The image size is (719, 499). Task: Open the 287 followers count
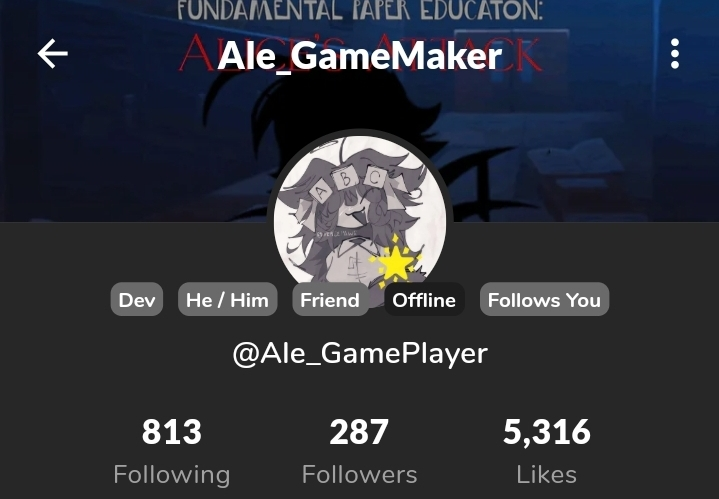(x=359, y=432)
